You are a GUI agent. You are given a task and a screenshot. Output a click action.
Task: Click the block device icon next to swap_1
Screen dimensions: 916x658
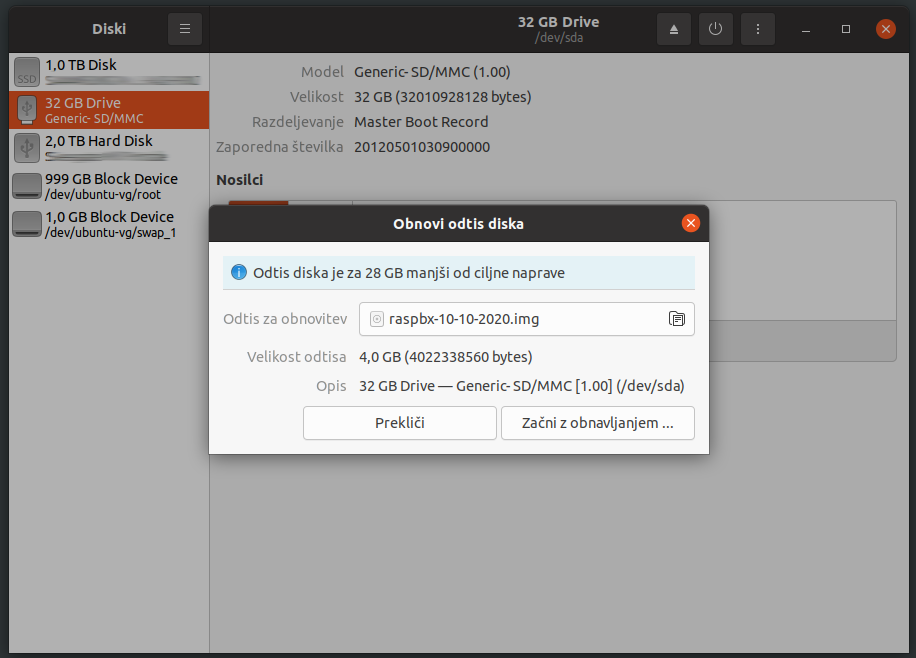point(26,224)
